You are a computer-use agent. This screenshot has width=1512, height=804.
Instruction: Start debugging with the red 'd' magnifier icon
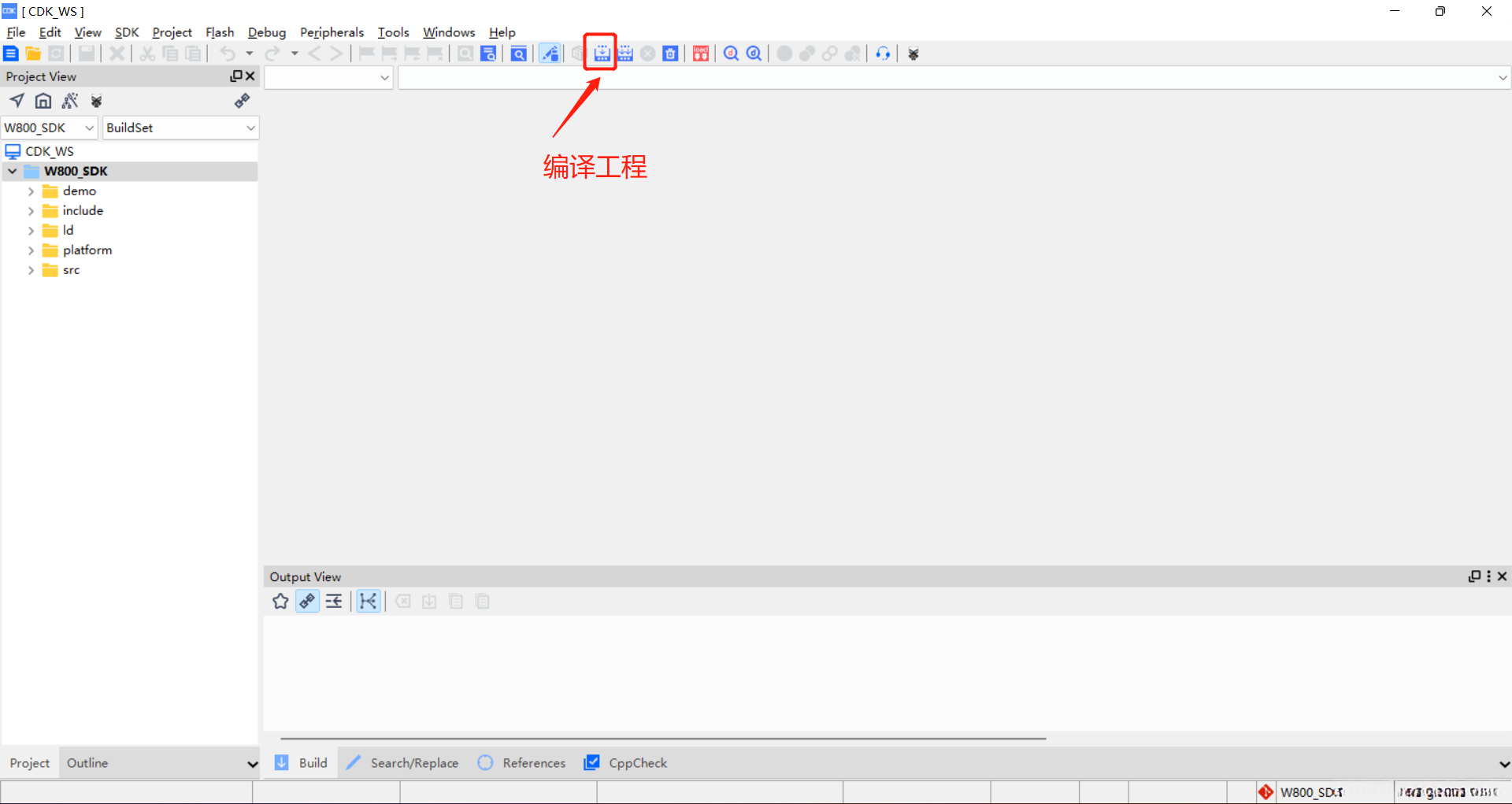point(731,54)
